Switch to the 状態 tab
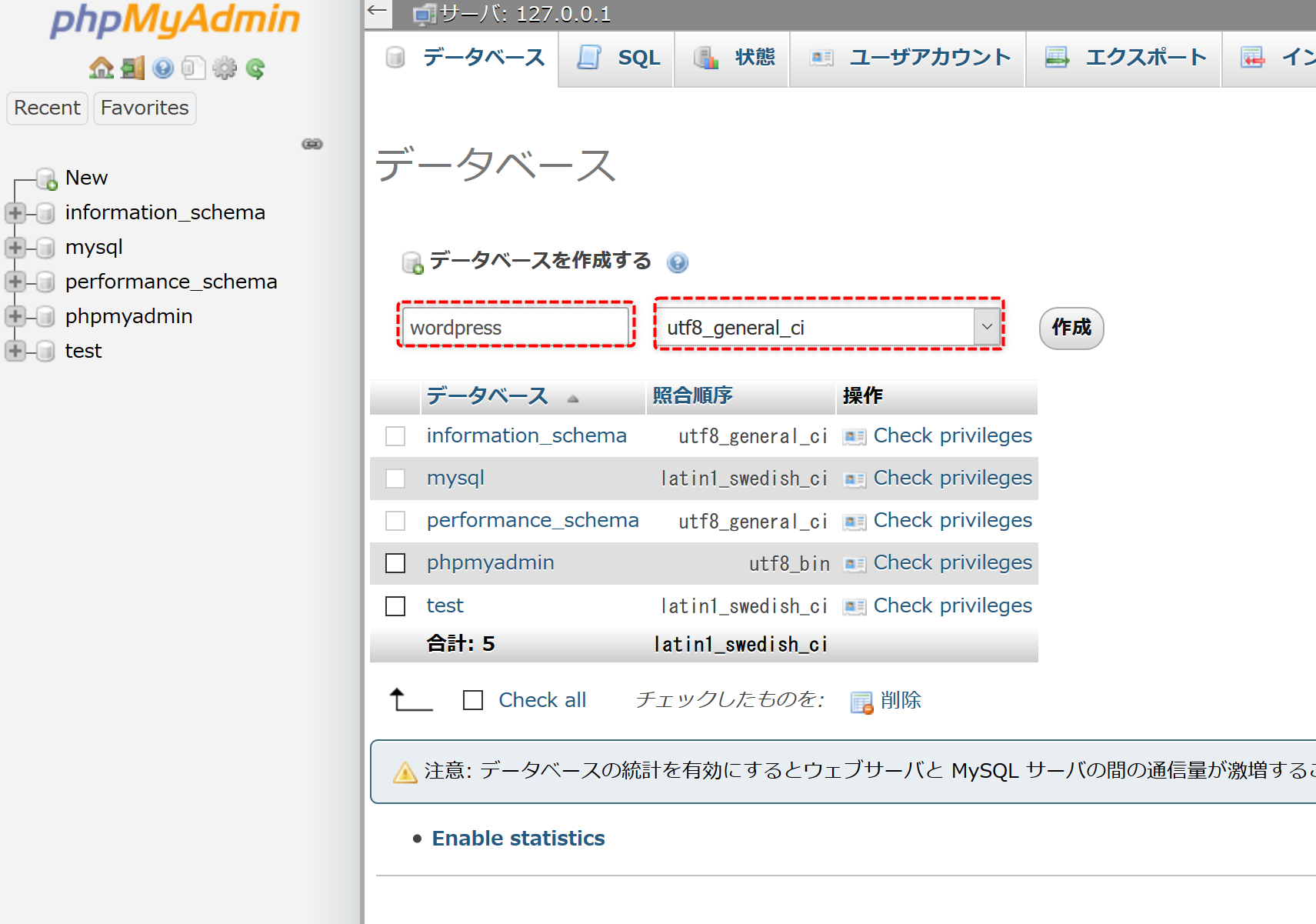 [x=732, y=58]
